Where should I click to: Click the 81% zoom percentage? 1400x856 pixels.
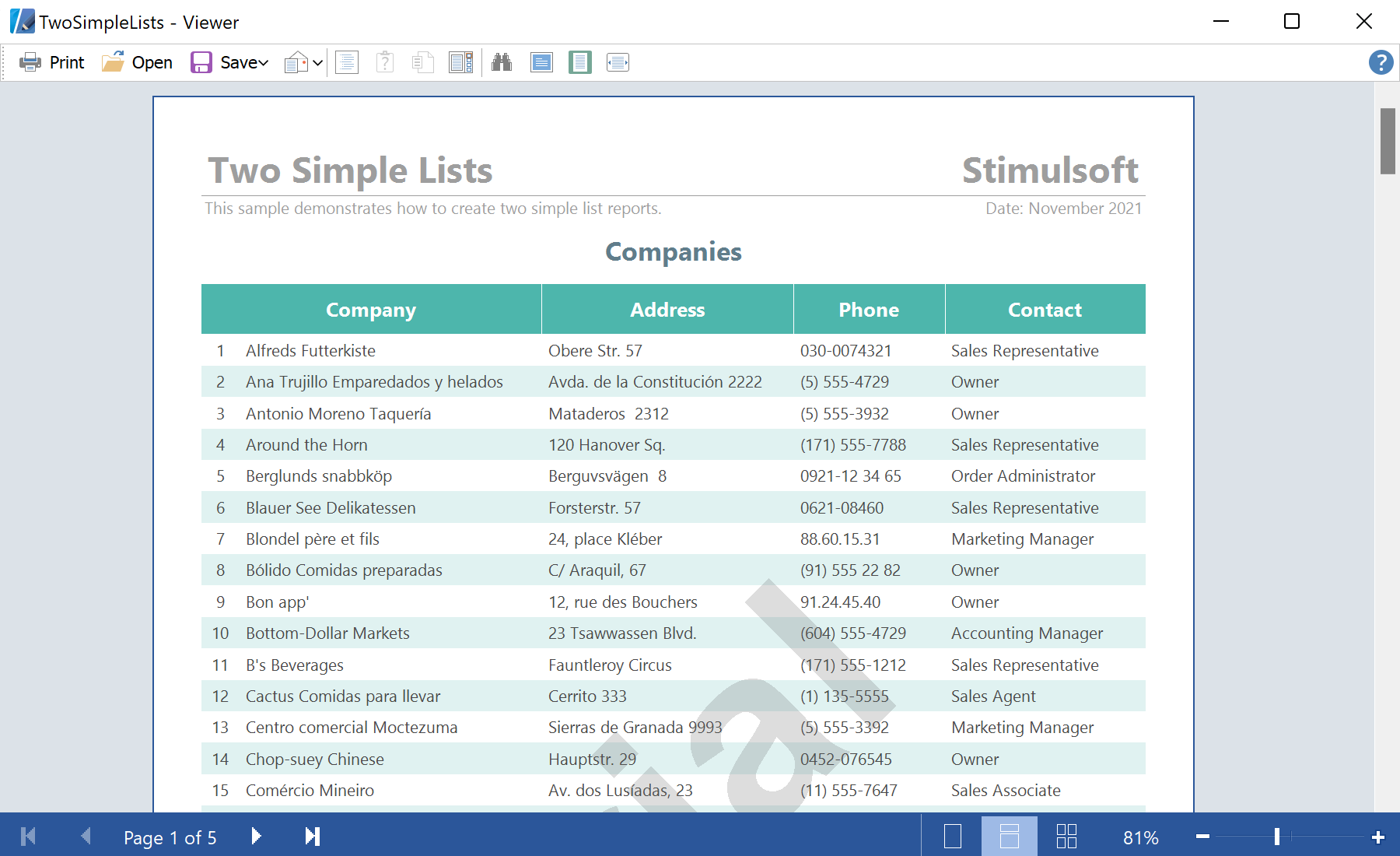[x=1141, y=838]
